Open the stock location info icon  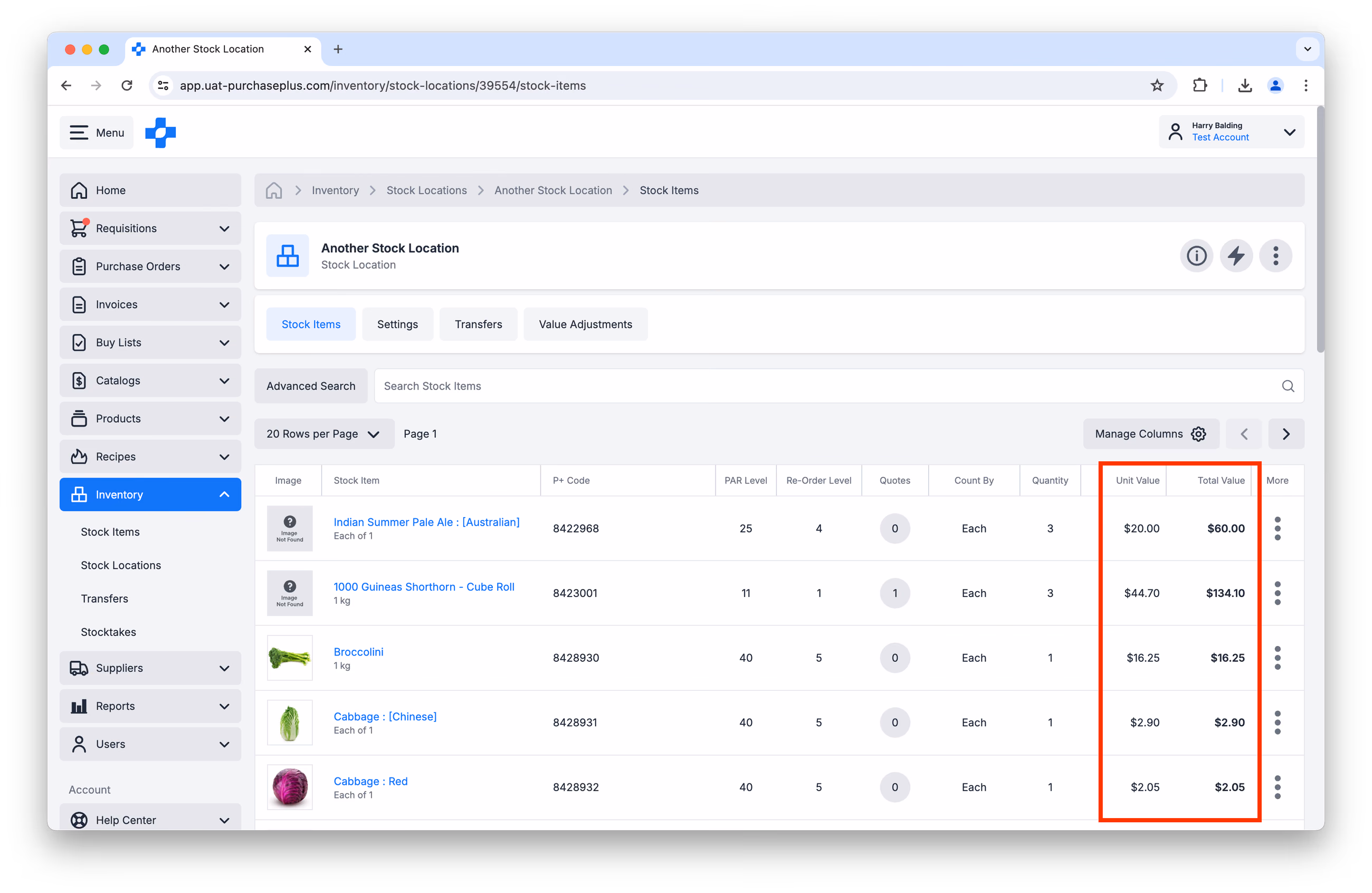click(x=1196, y=255)
